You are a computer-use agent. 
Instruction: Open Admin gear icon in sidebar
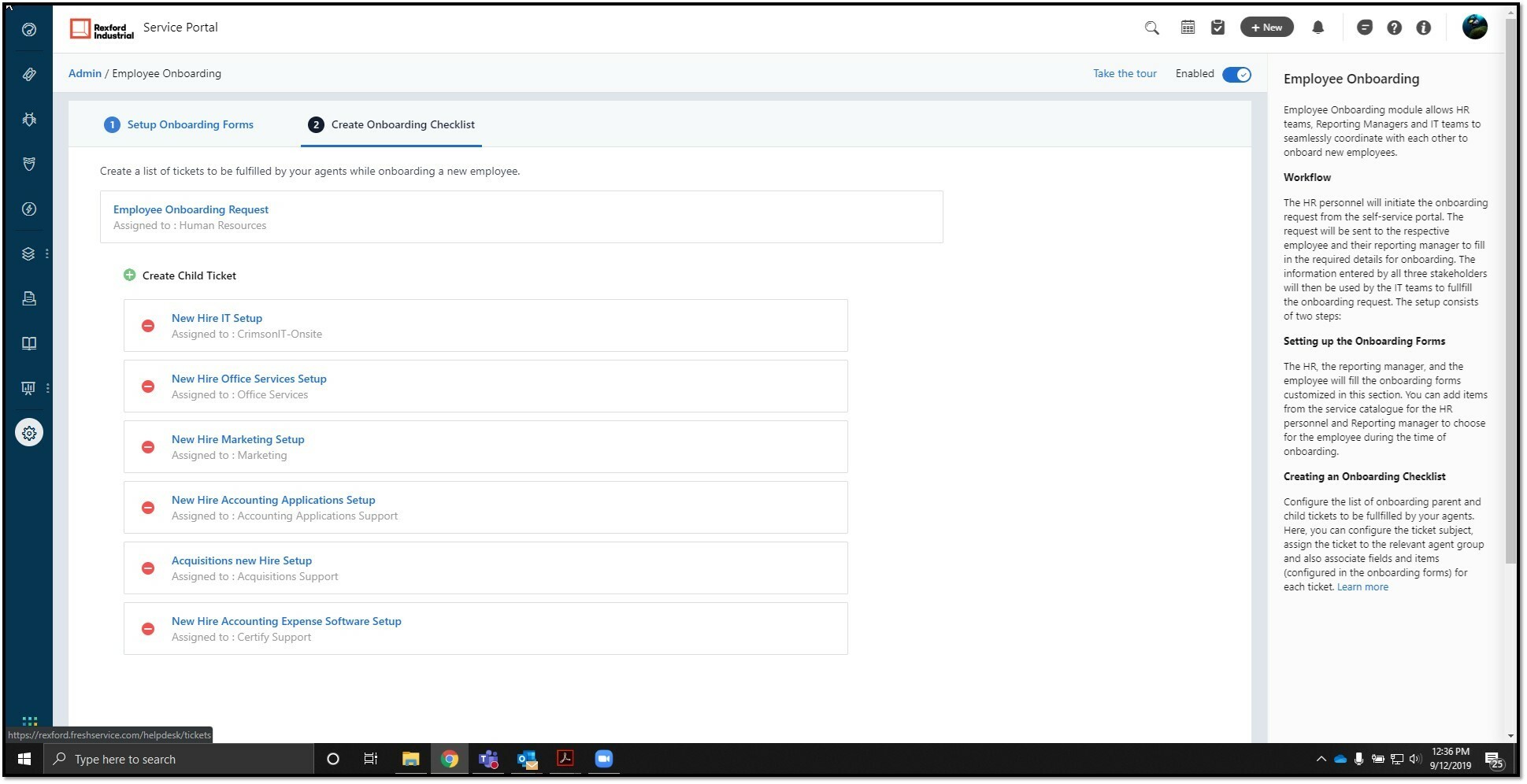tap(29, 432)
